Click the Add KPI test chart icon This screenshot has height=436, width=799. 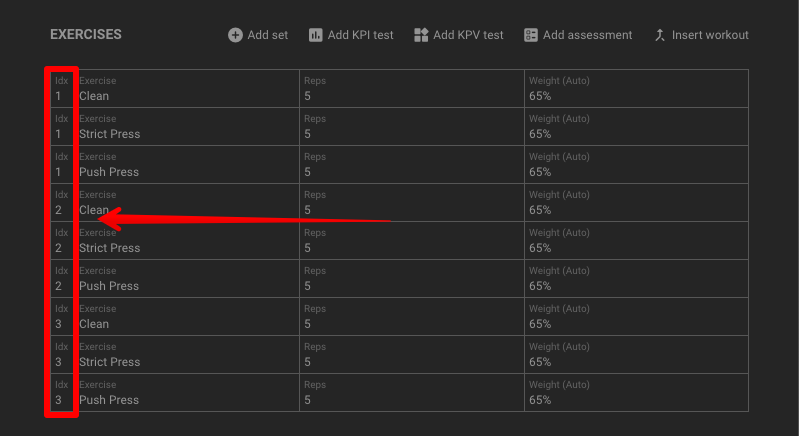click(315, 35)
